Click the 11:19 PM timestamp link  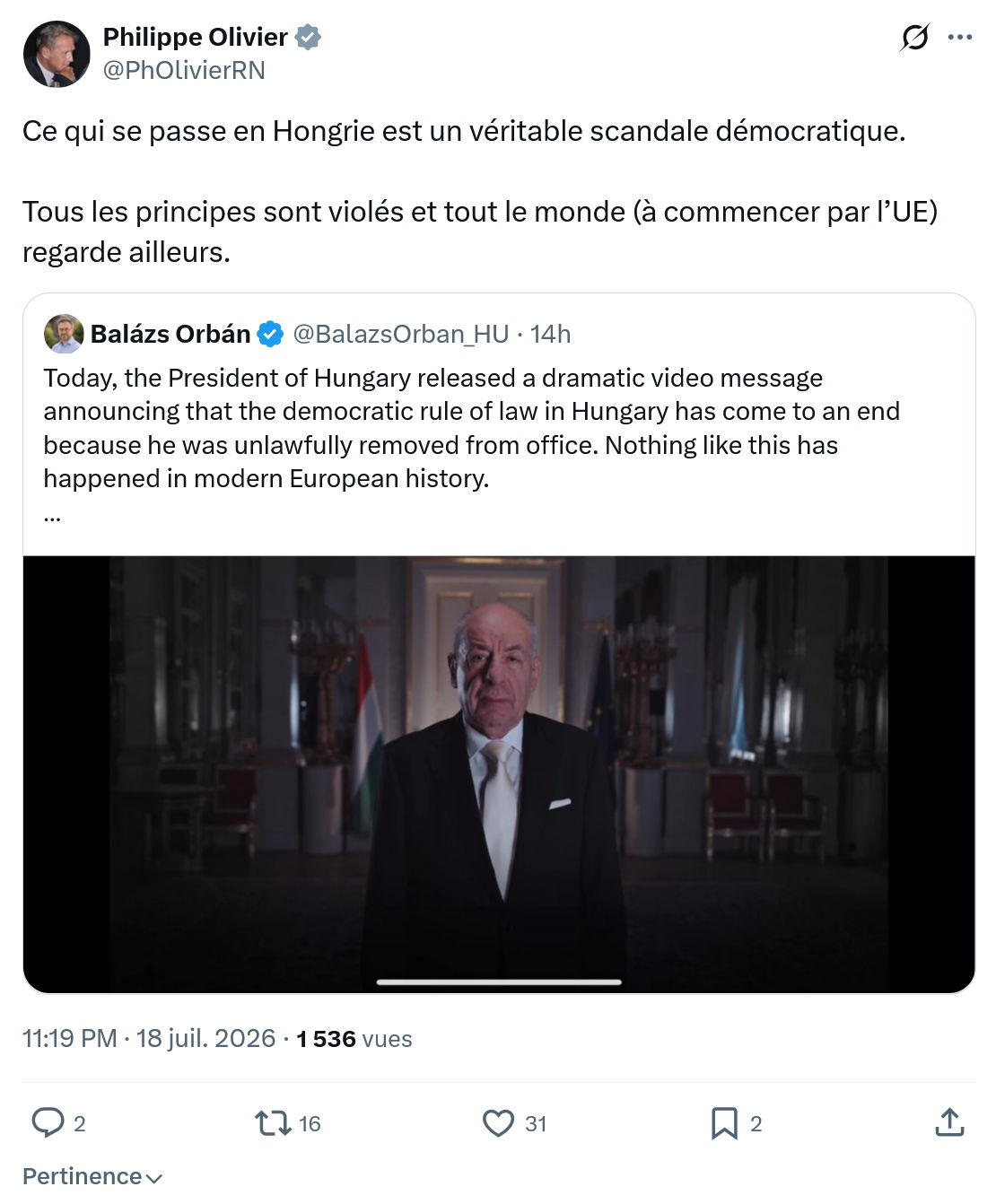point(70,1038)
